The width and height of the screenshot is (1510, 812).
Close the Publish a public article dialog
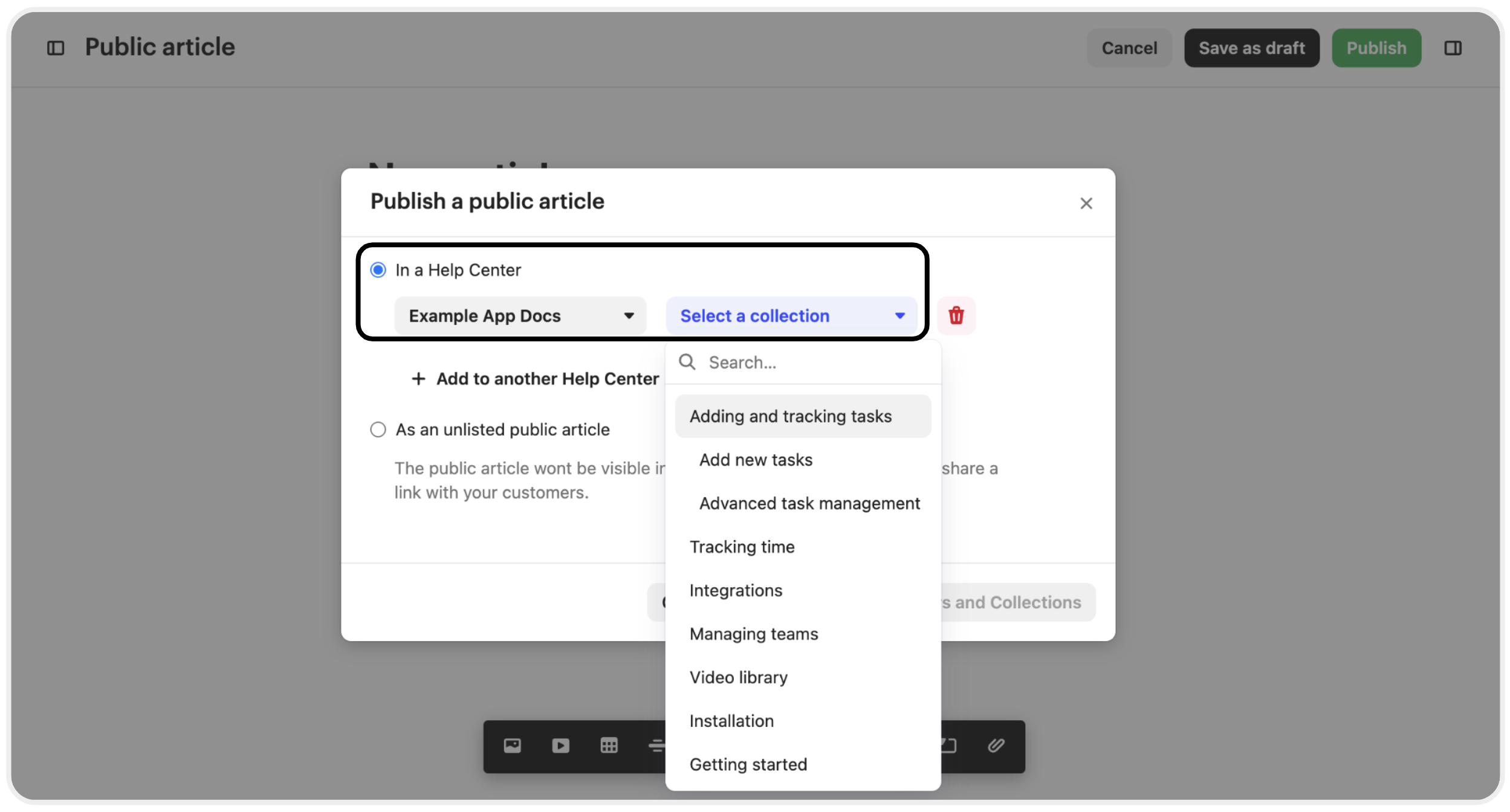(x=1086, y=204)
